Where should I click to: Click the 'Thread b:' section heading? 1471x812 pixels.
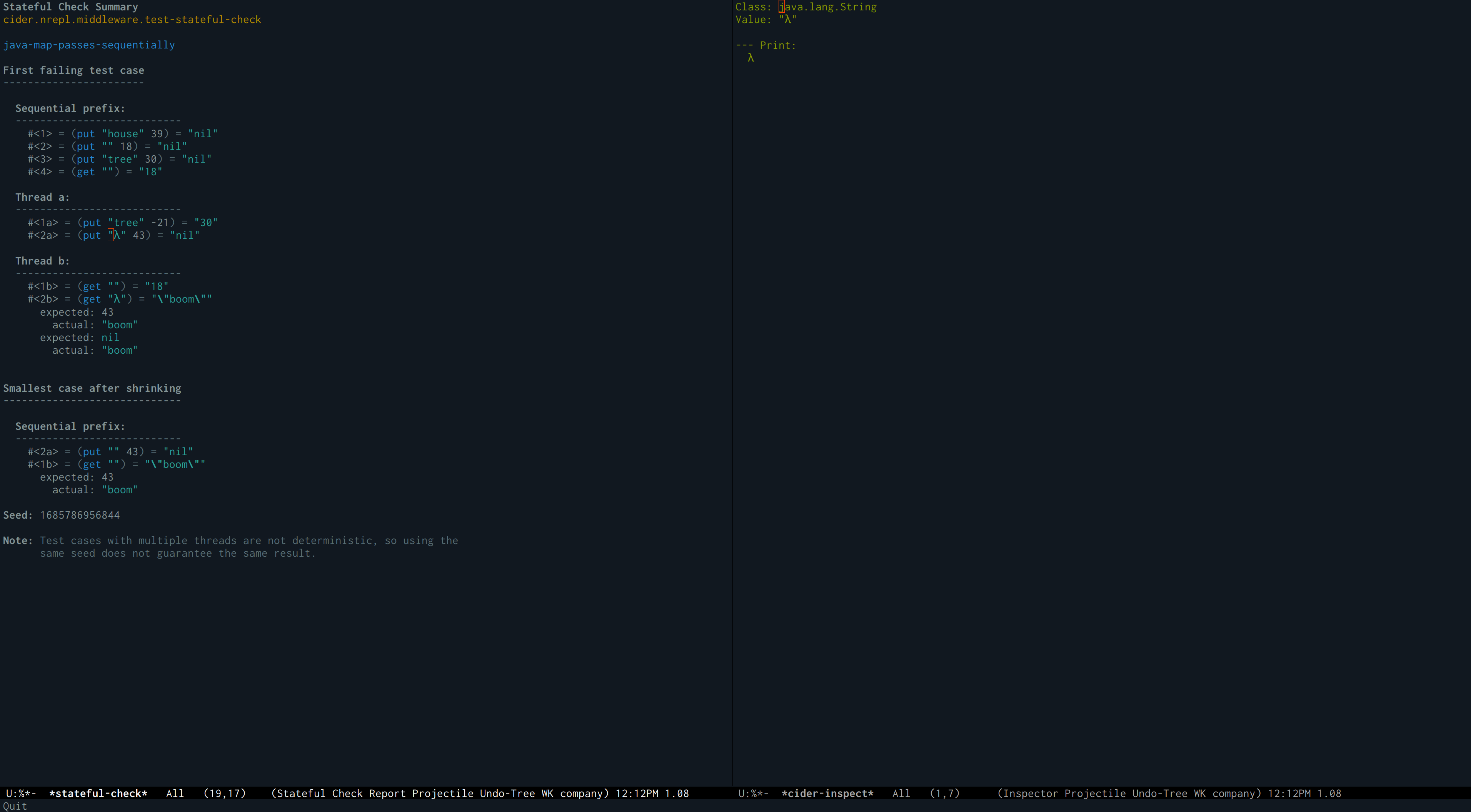click(x=42, y=261)
